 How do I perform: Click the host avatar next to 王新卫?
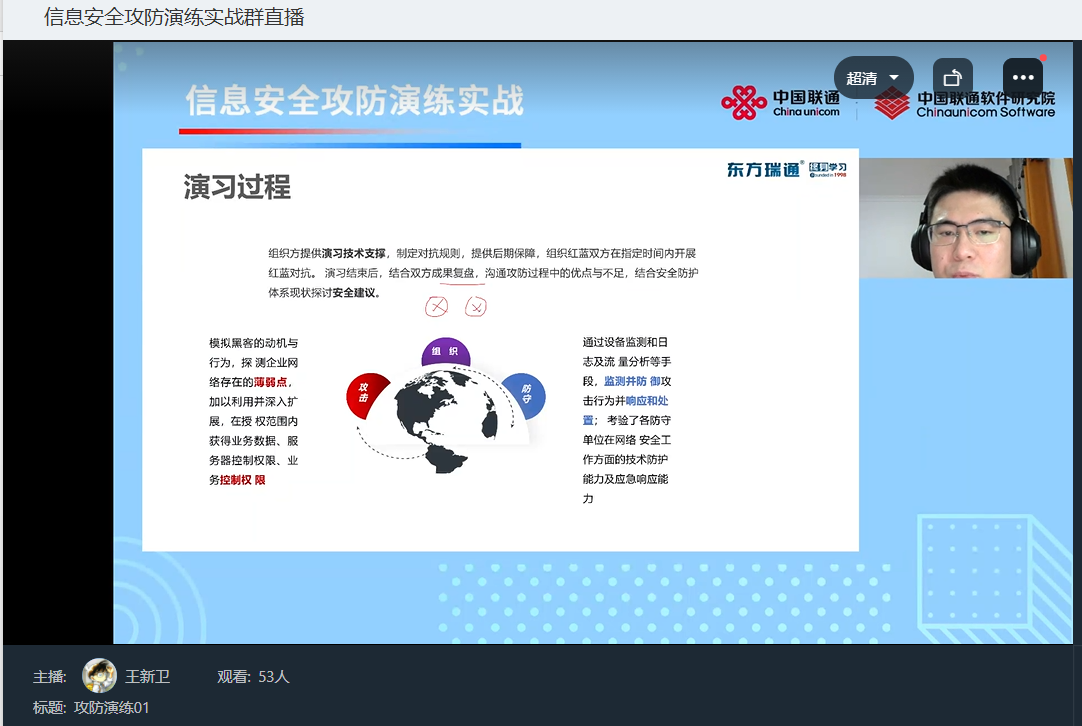click(99, 676)
